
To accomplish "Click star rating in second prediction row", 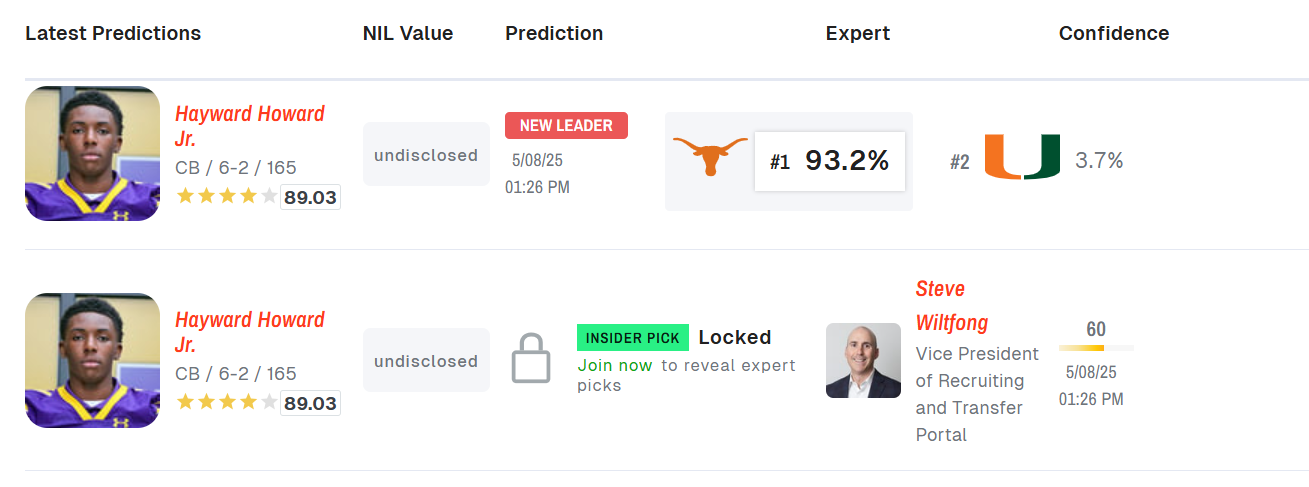I will point(227,402).
